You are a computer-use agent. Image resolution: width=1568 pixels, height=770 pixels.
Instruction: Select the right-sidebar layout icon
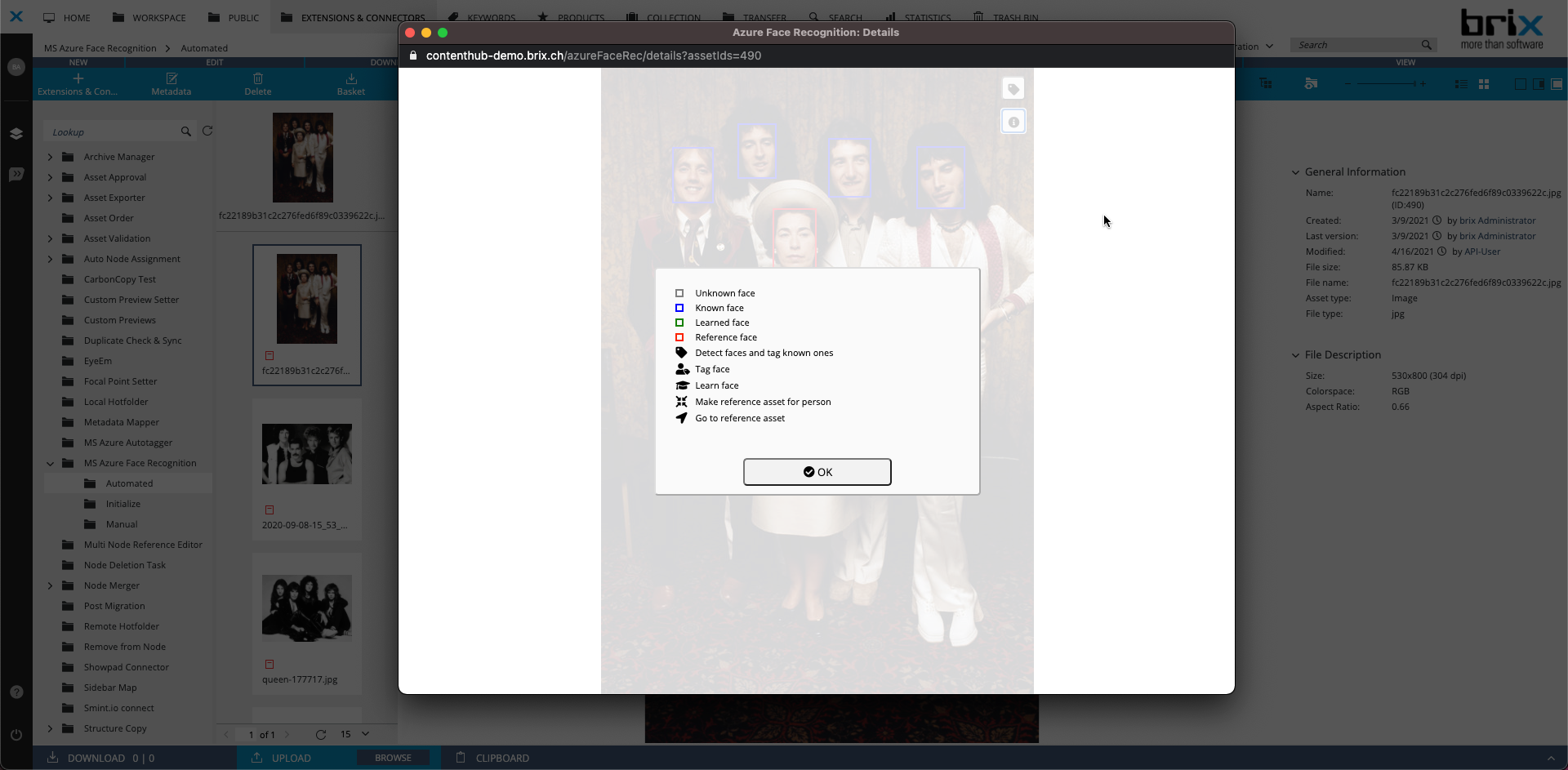tap(1539, 84)
